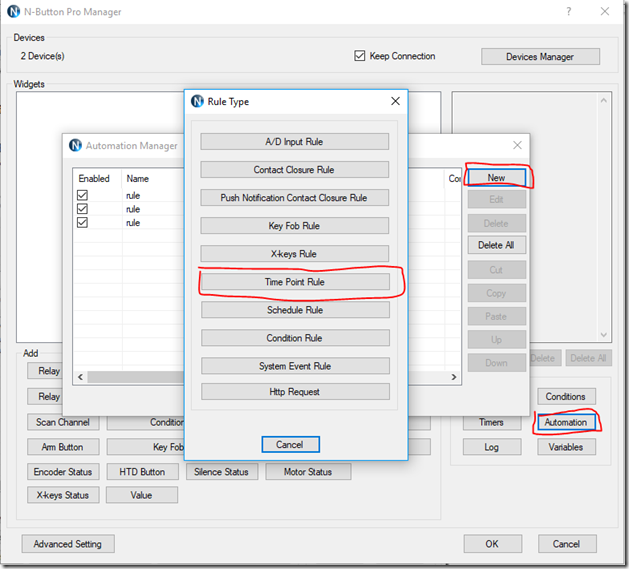
Task: Open Timers
Action: coord(492,423)
